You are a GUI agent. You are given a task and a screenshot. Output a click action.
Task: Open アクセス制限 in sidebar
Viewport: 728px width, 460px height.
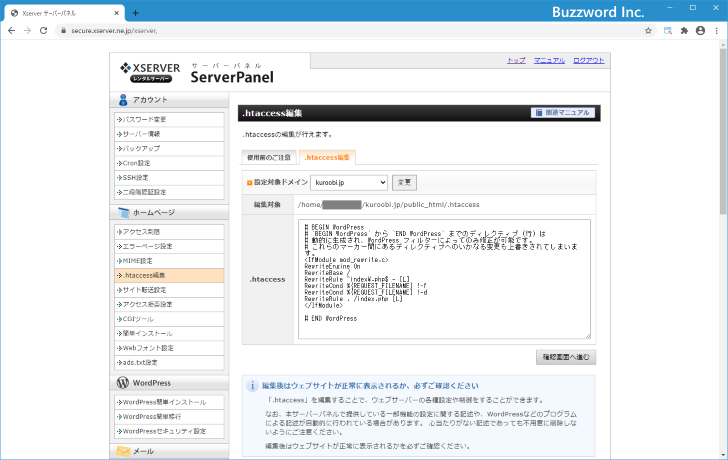[x=169, y=232]
